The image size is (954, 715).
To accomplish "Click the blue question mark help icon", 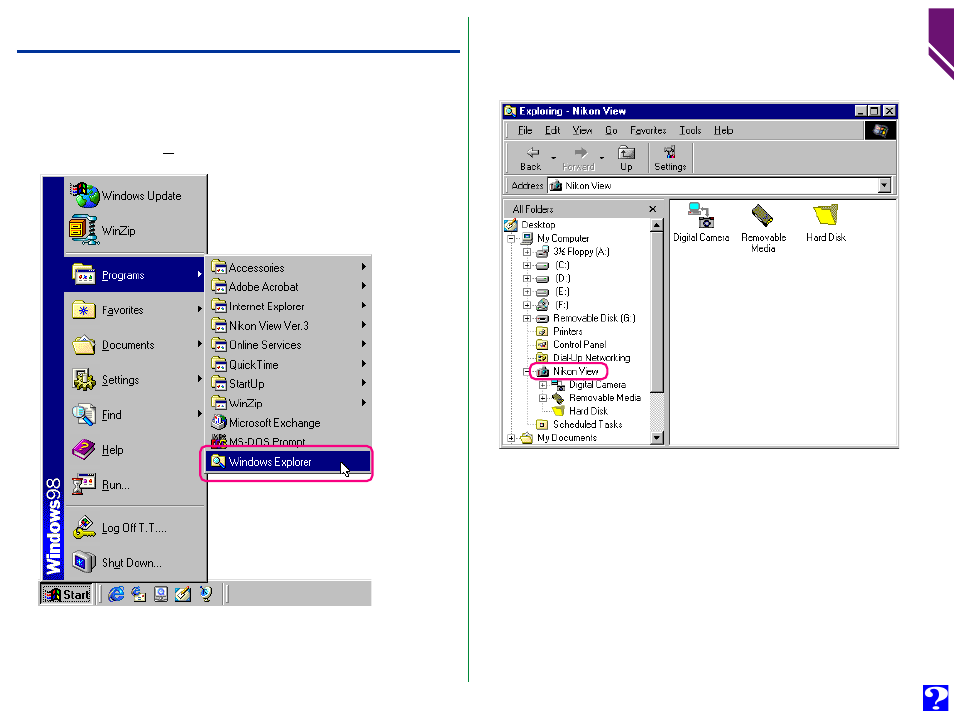I will tap(936, 697).
